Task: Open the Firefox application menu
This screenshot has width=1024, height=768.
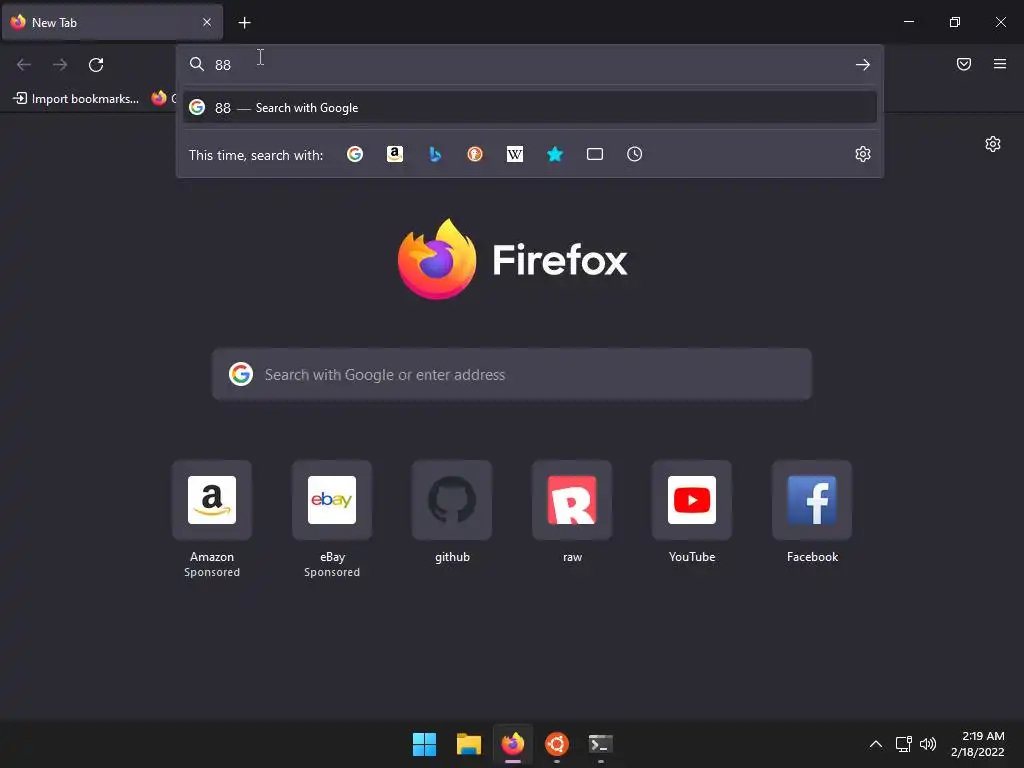Action: click(999, 64)
